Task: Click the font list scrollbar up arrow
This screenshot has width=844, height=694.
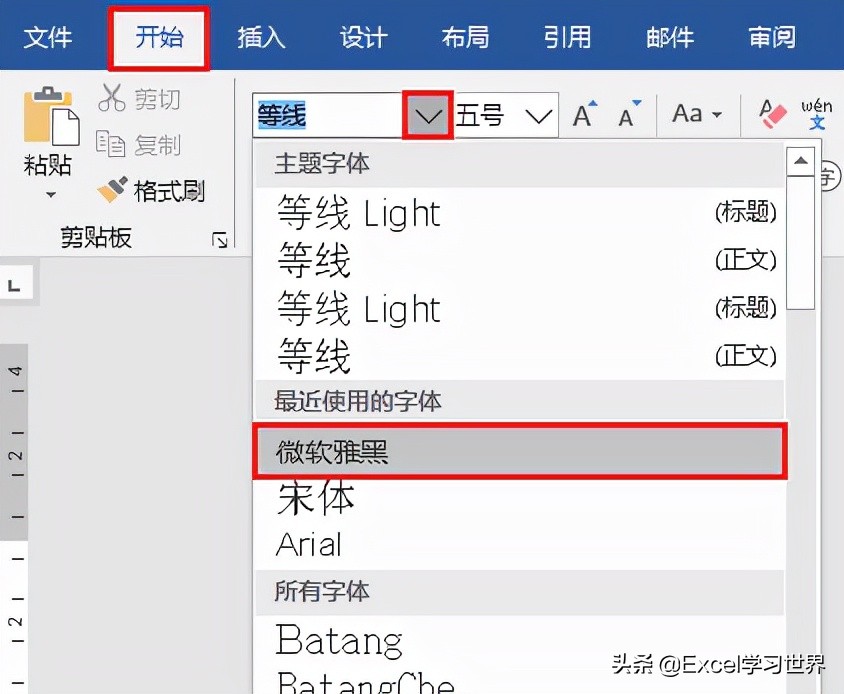Action: tap(801, 160)
